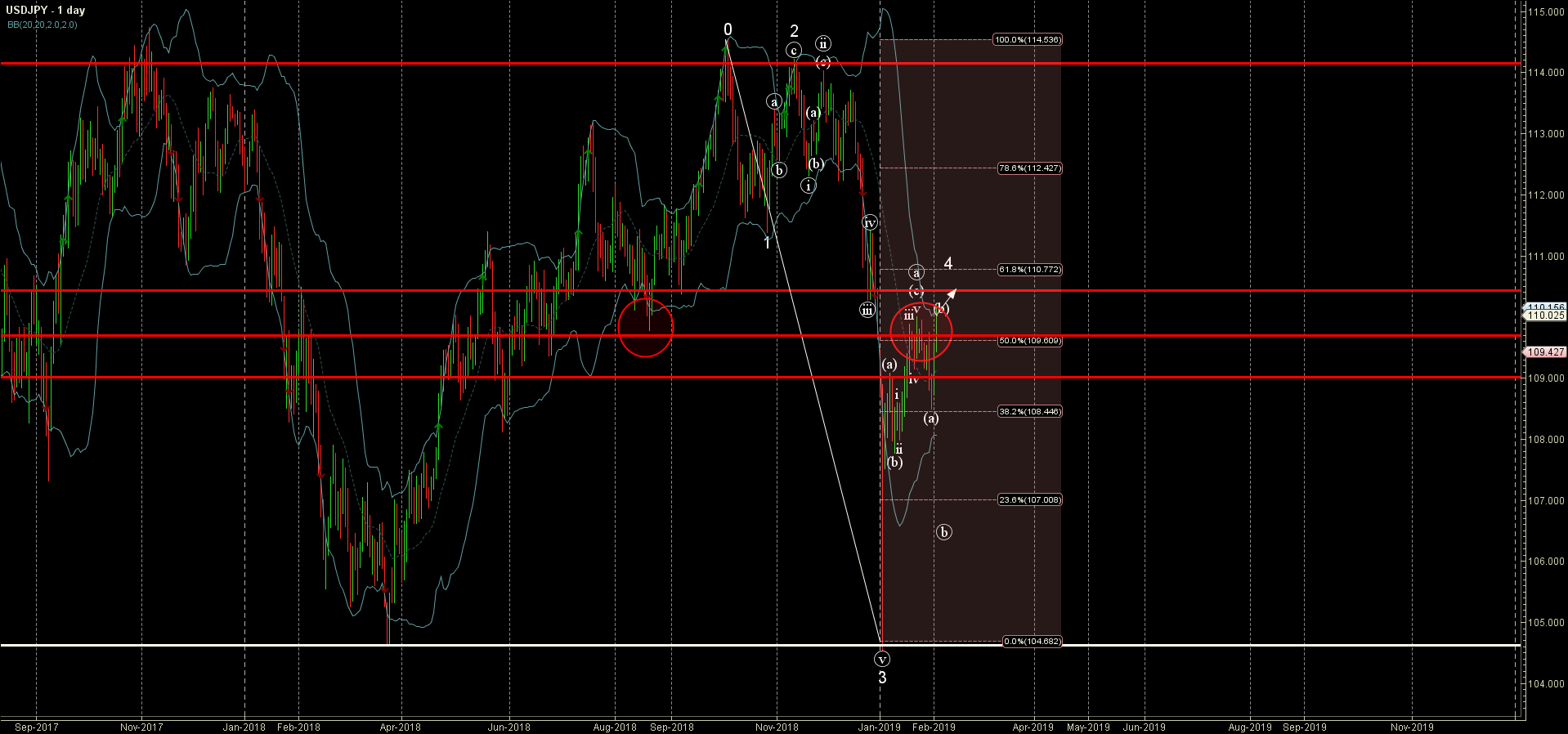Image resolution: width=1568 pixels, height=734 pixels.
Task: Select the Jun-2019 date label
Action: pos(1144,727)
